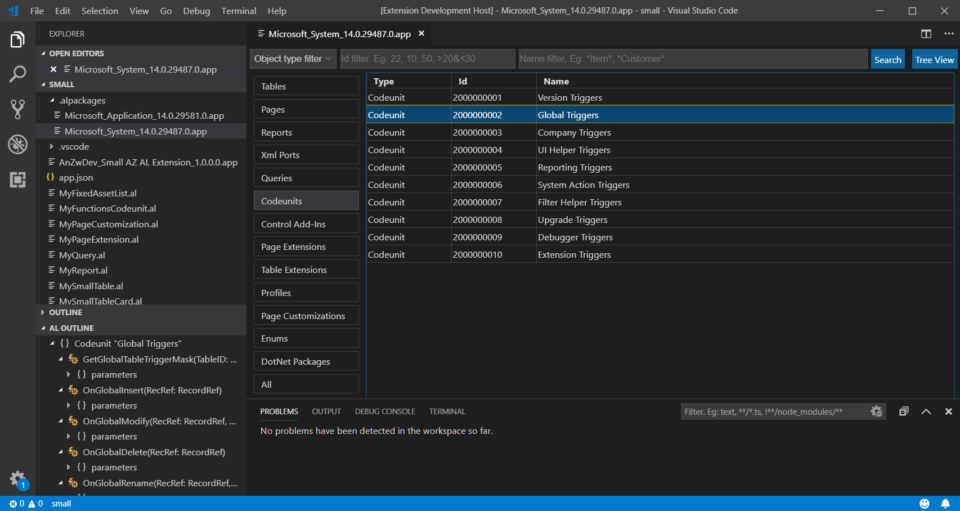This screenshot has width=960, height=511.
Task: Open the Manage gear icon
Action: (x=17, y=479)
